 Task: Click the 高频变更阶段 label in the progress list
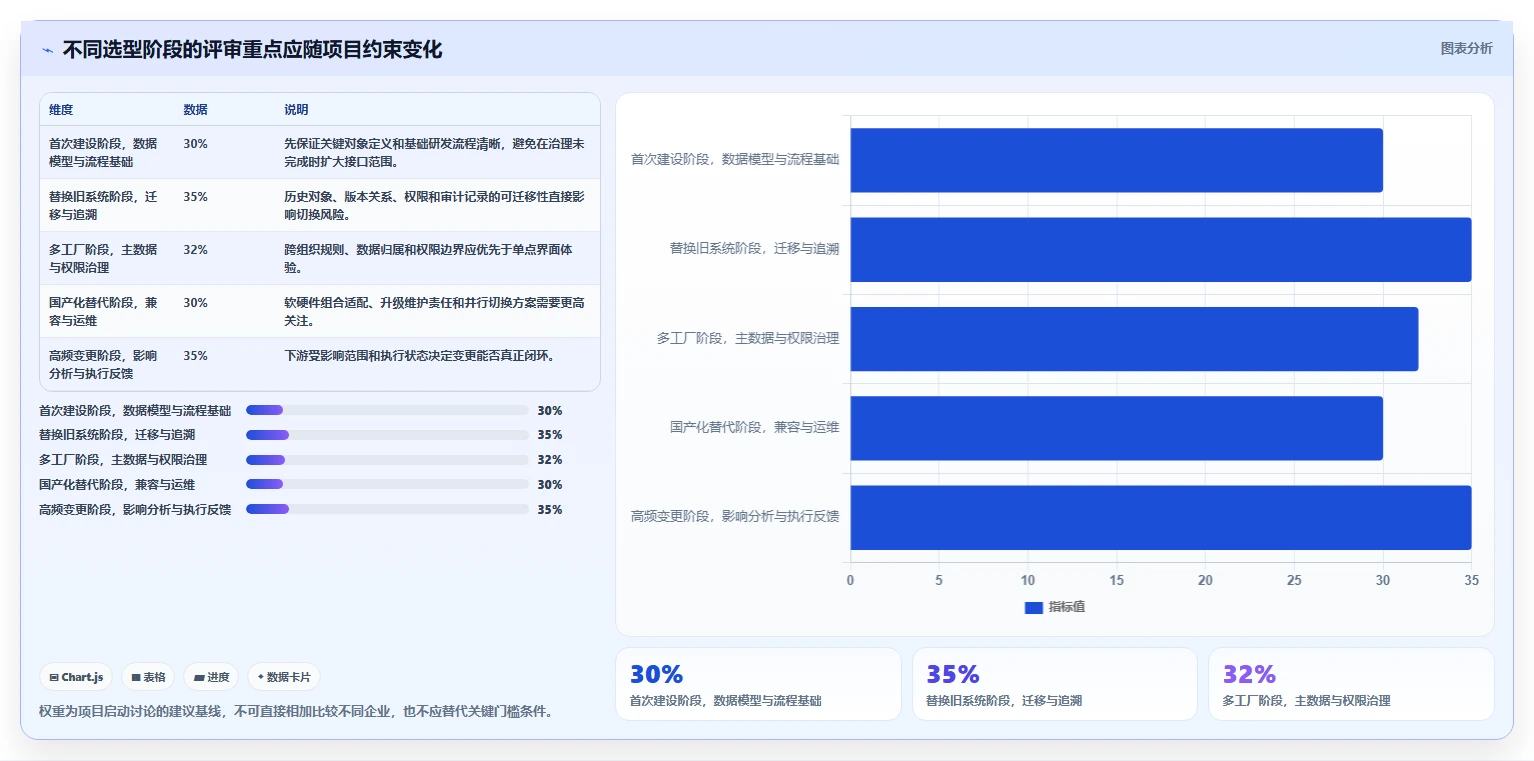[x=135, y=509]
